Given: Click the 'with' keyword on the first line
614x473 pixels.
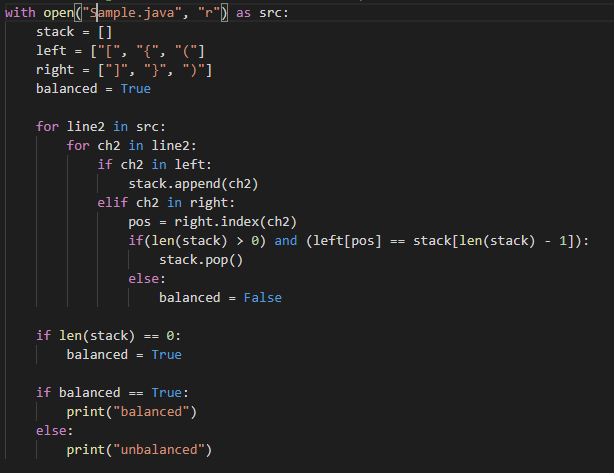Looking at the screenshot, I should click(x=20, y=13).
